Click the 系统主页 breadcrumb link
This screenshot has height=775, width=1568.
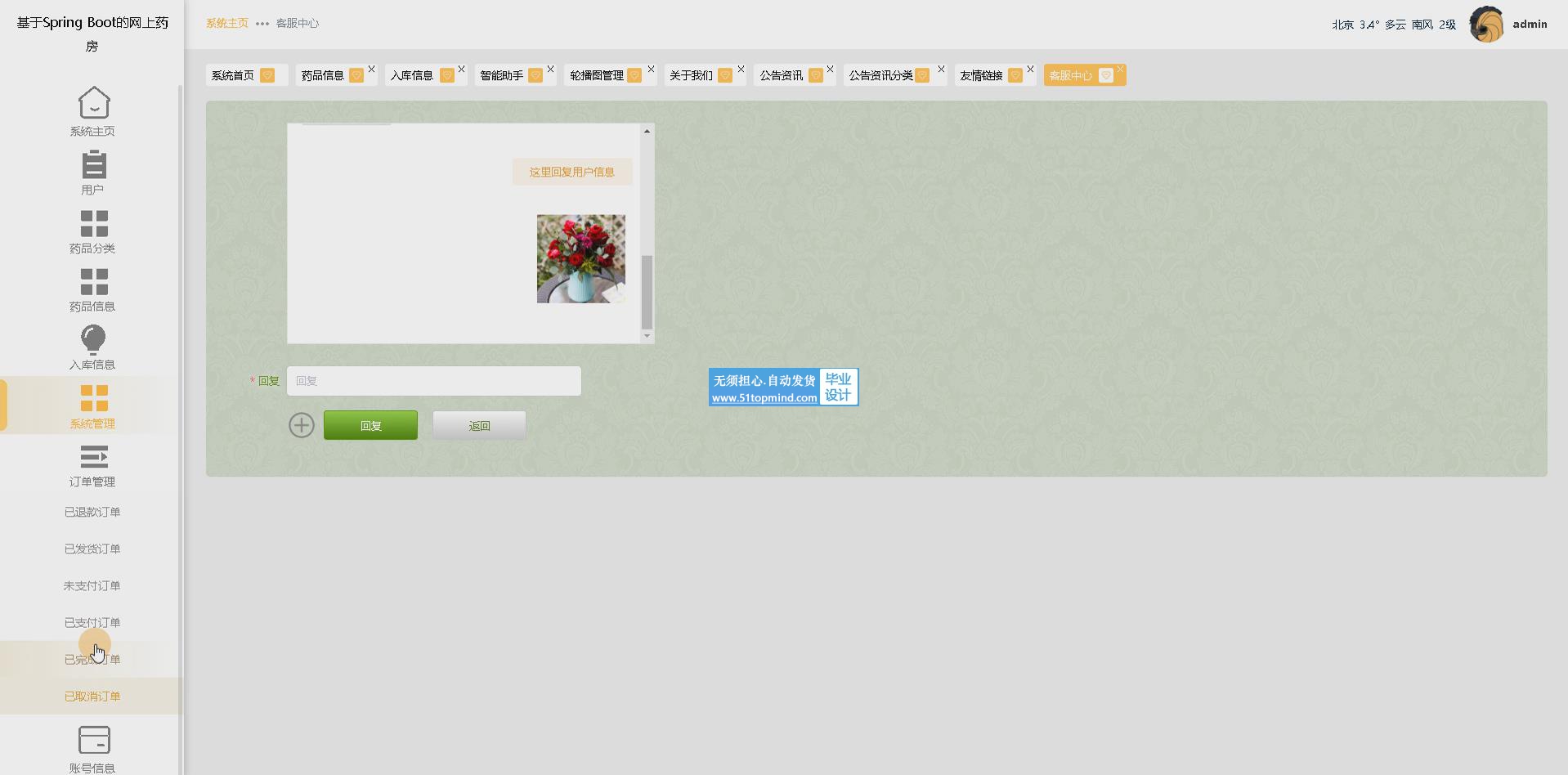(x=227, y=23)
